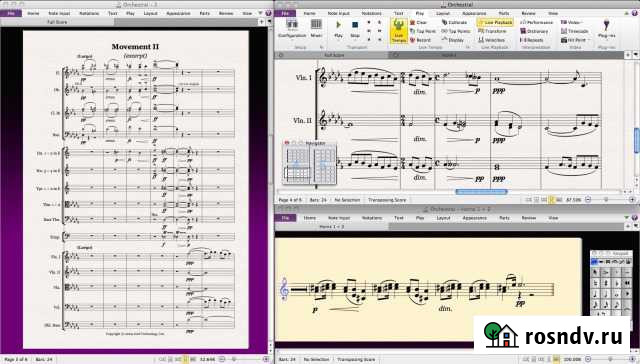Click Velocities in the Live Playback group

pos(491,40)
